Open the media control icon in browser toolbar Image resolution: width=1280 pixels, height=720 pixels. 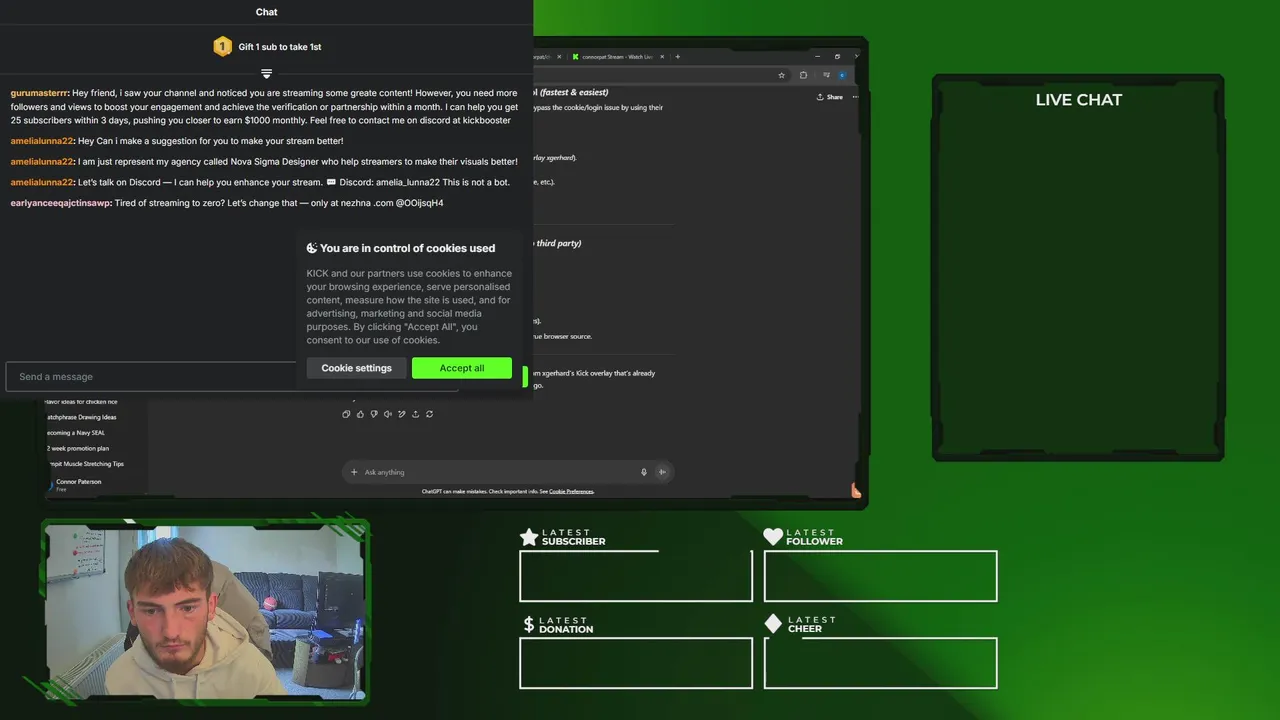point(826,75)
